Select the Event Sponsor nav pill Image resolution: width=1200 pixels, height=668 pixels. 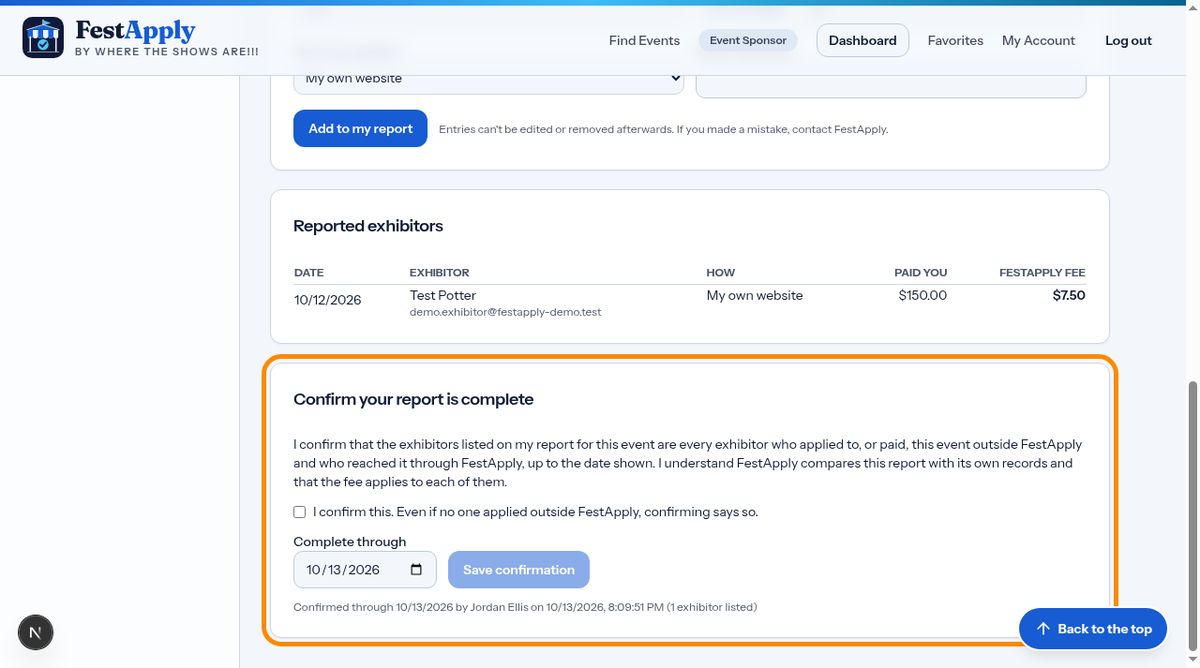tap(748, 41)
